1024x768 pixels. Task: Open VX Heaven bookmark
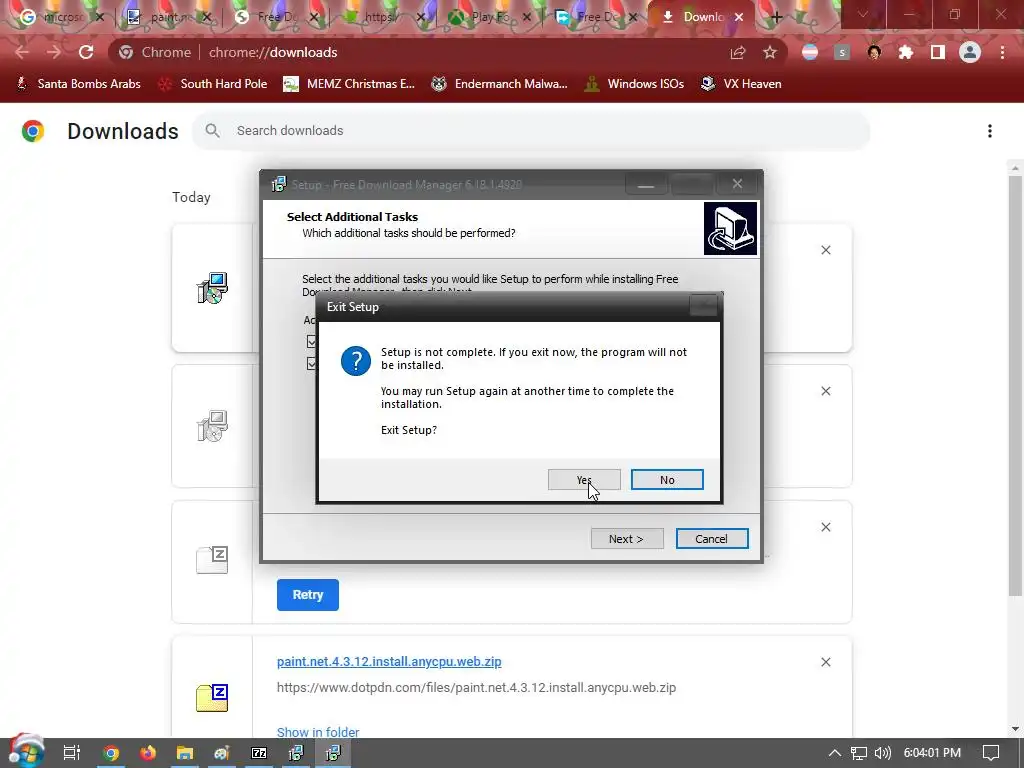[741, 84]
